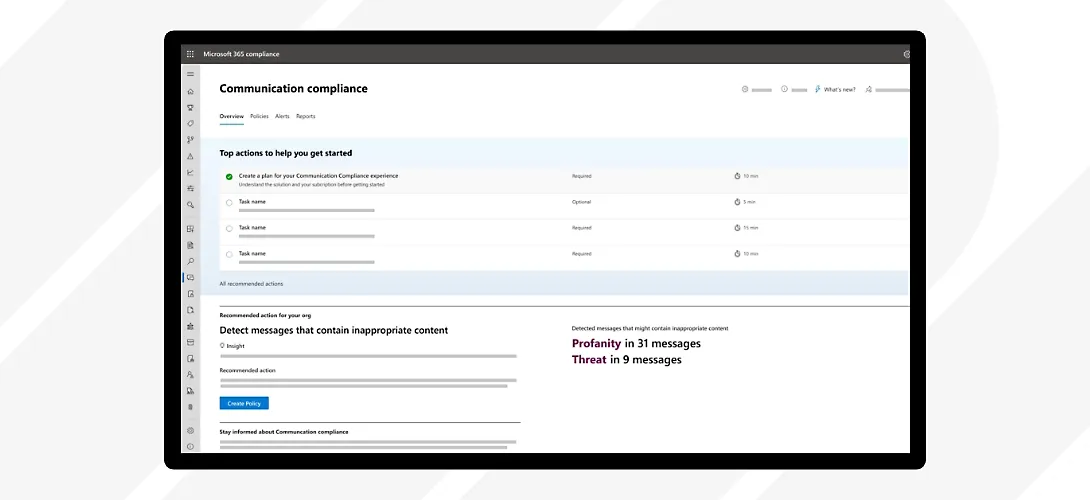Open the catalog grid icon in sidebar

pyautogui.click(x=190, y=229)
